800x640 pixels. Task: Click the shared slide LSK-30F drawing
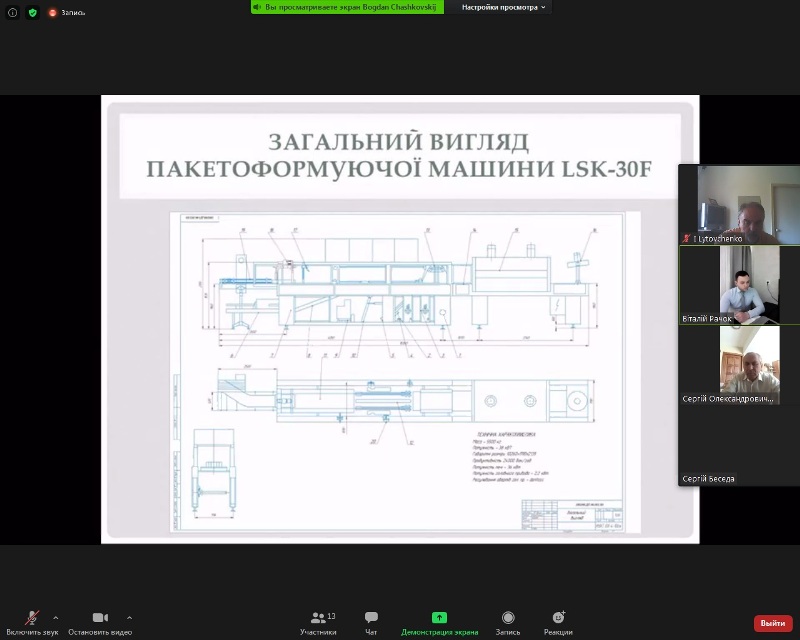pyautogui.click(x=400, y=370)
